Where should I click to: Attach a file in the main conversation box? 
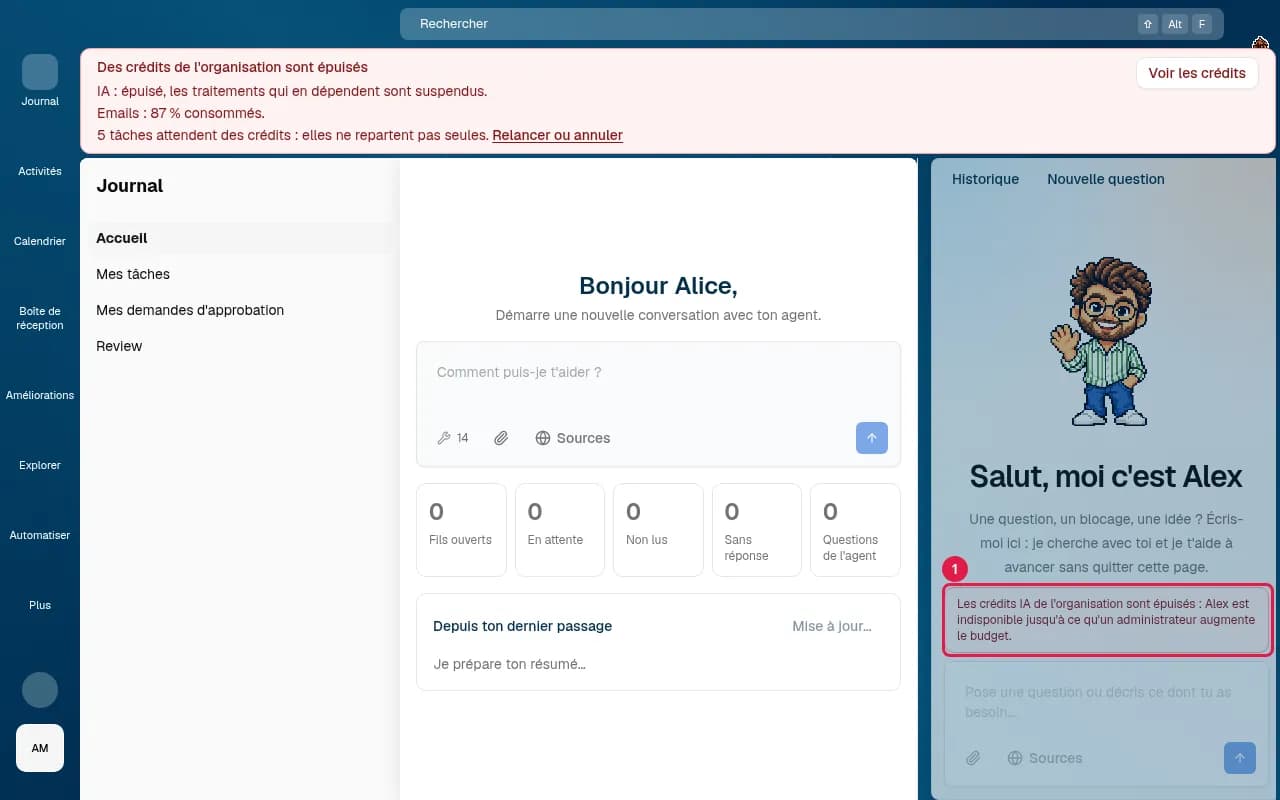[x=502, y=438]
